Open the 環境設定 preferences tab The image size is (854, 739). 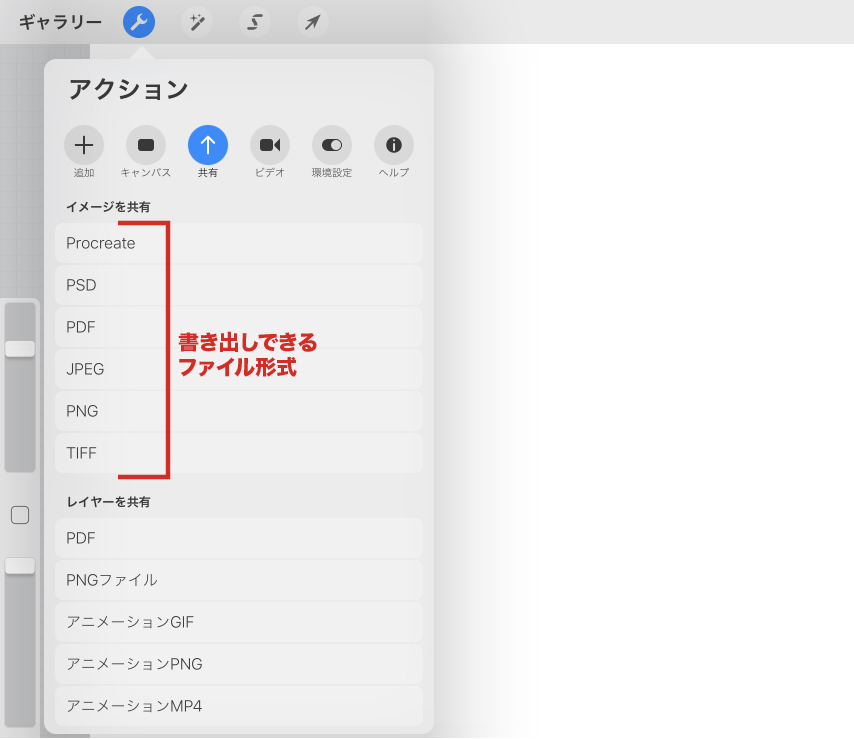click(x=332, y=152)
